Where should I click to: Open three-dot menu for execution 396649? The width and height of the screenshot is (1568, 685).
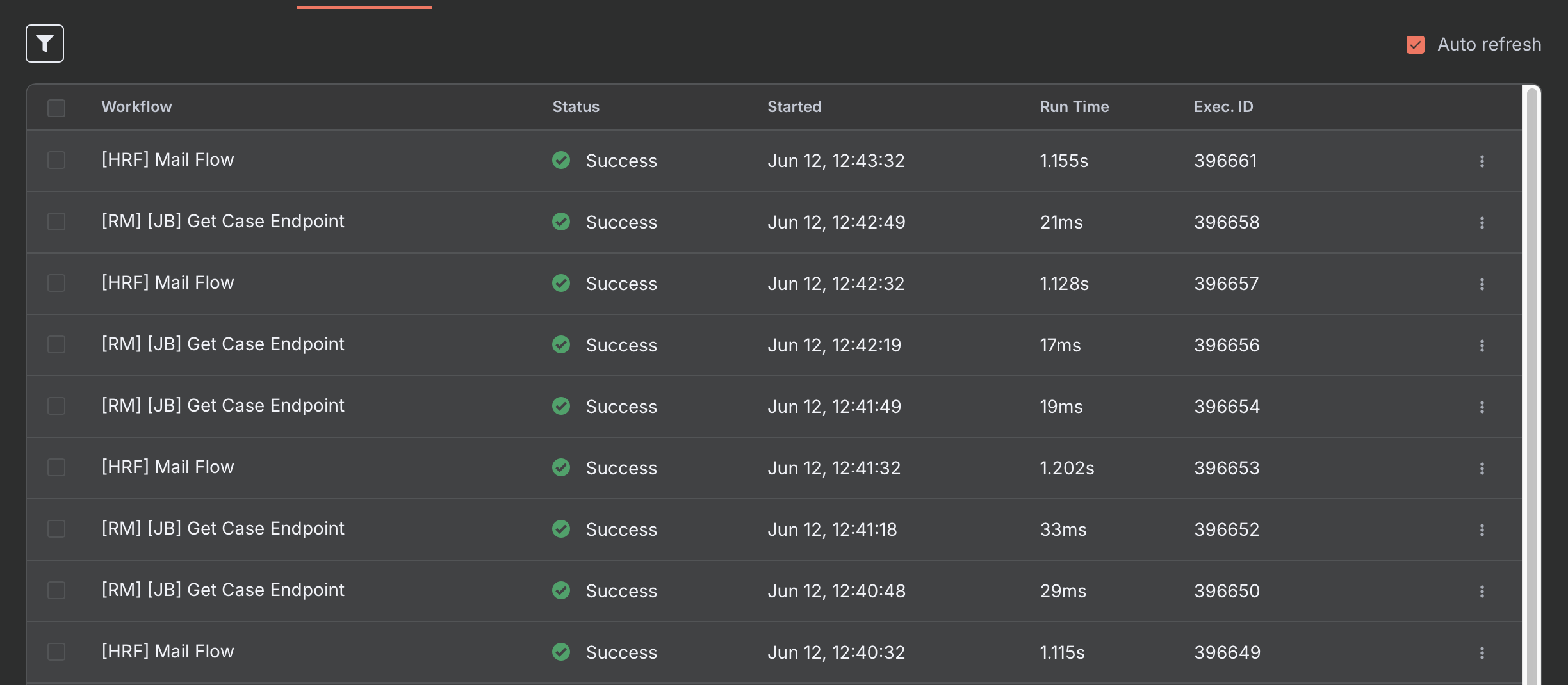click(x=1482, y=652)
